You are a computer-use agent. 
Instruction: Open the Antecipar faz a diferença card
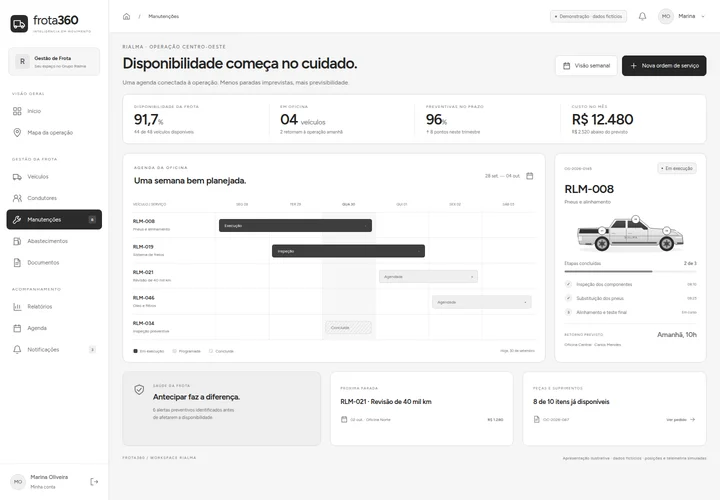click(221, 409)
